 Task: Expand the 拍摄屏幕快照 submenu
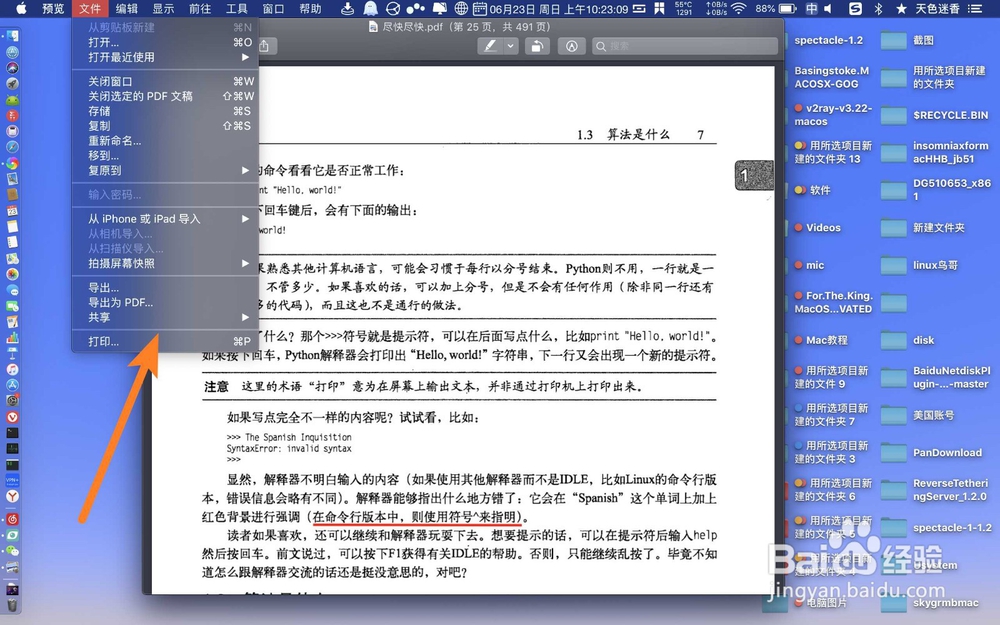tap(165, 263)
